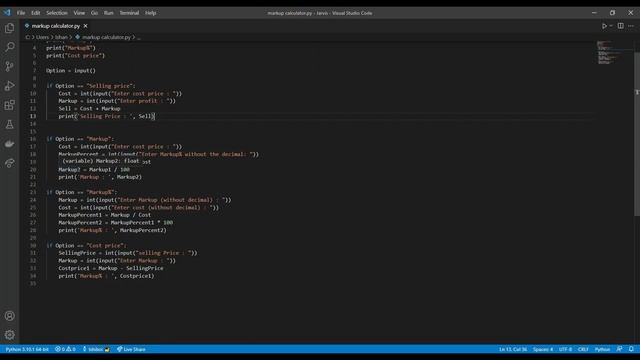The width and height of the screenshot is (640, 360).
Task: Click line number 35 in gutter
Action: (x=33, y=284)
